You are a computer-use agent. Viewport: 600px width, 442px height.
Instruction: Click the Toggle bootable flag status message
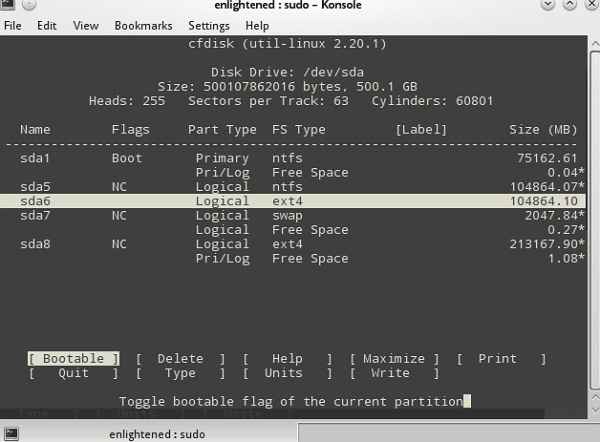coord(291,401)
